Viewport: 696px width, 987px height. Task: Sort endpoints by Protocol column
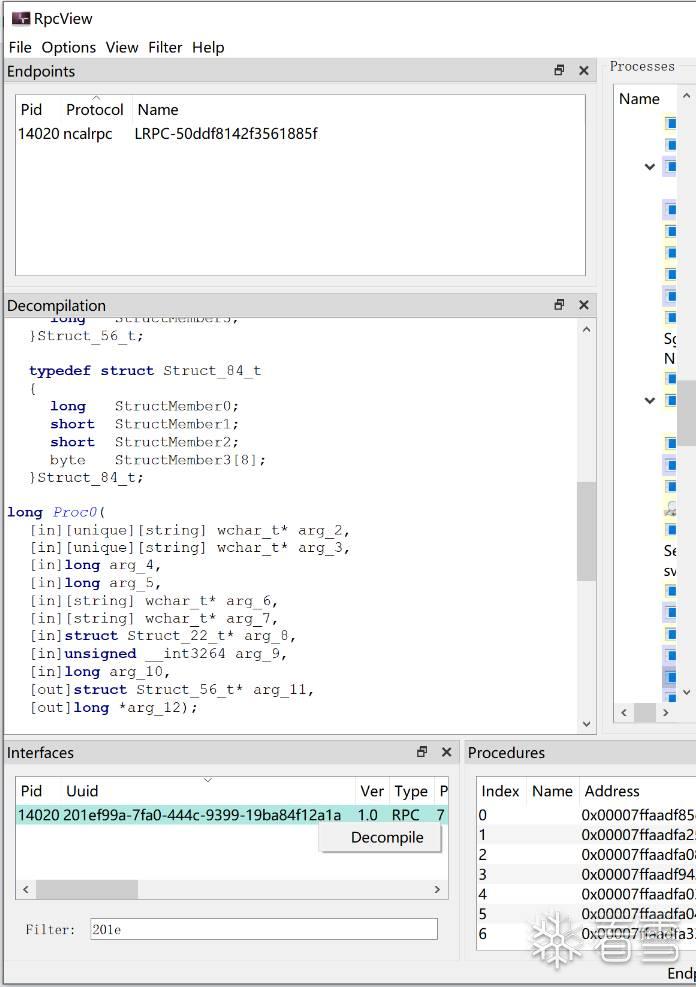96,110
